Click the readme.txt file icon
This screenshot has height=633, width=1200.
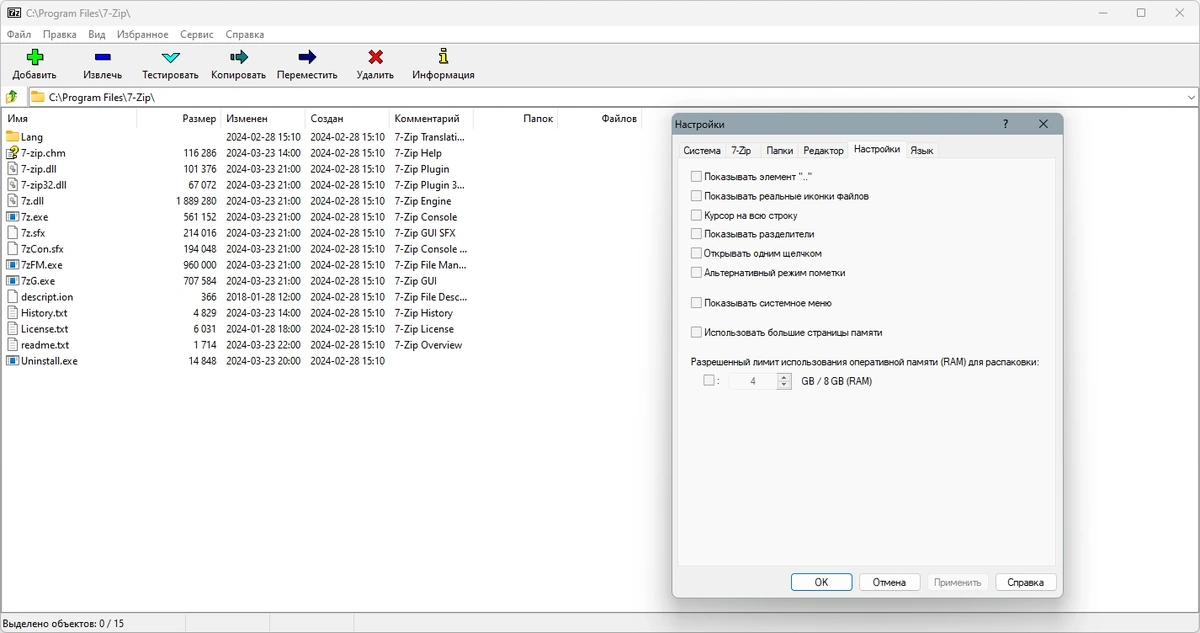[x=13, y=345]
